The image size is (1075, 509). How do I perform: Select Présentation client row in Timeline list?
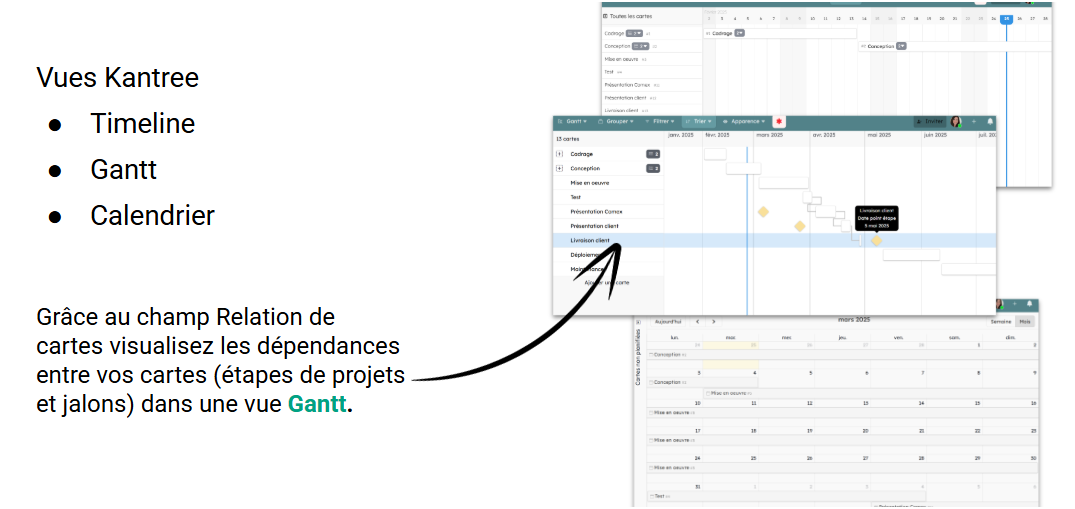pos(652,98)
